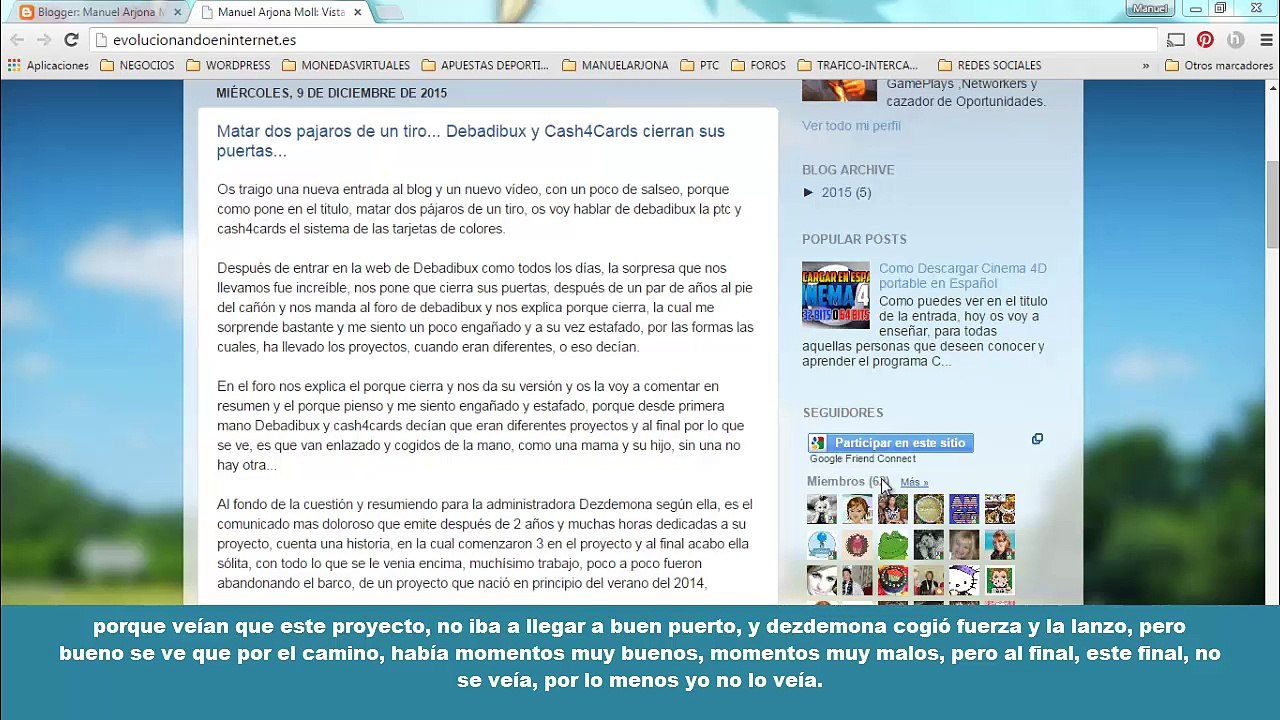The height and width of the screenshot is (720, 1280).
Task: Click the black-and-white portrait follower avatar in second row
Action: click(928, 545)
